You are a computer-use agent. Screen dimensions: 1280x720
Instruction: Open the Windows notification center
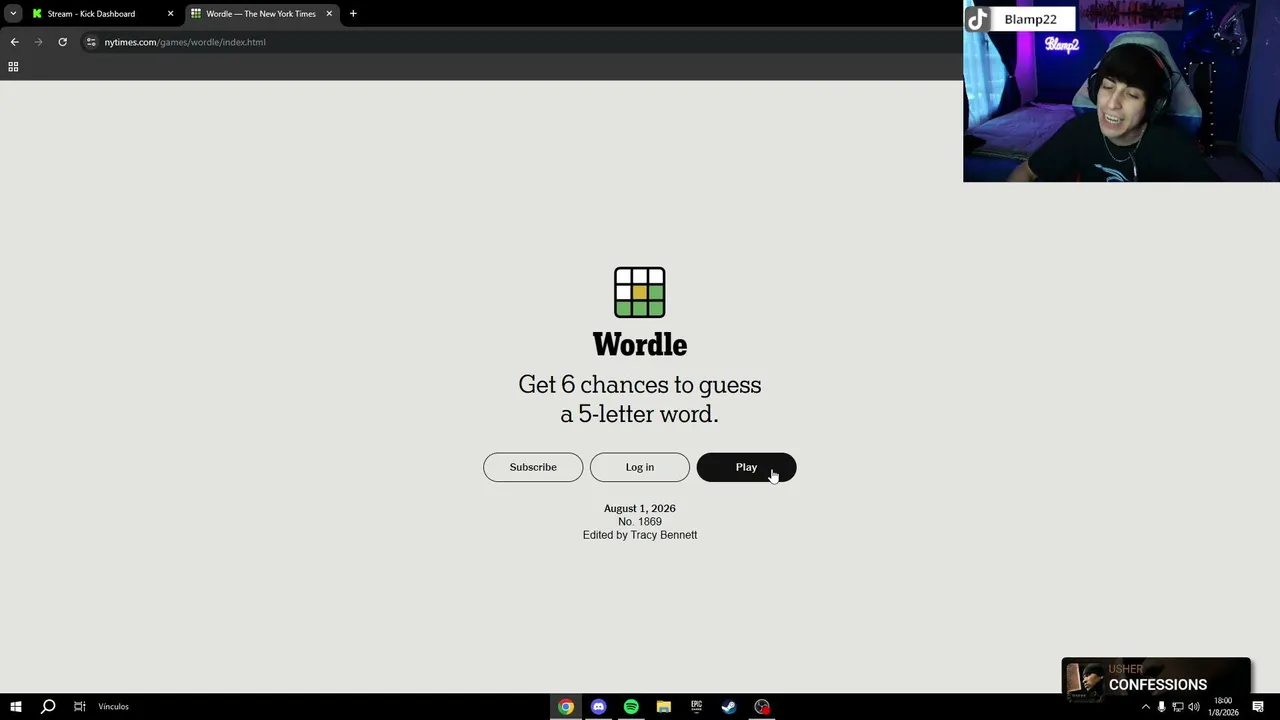1258,707
